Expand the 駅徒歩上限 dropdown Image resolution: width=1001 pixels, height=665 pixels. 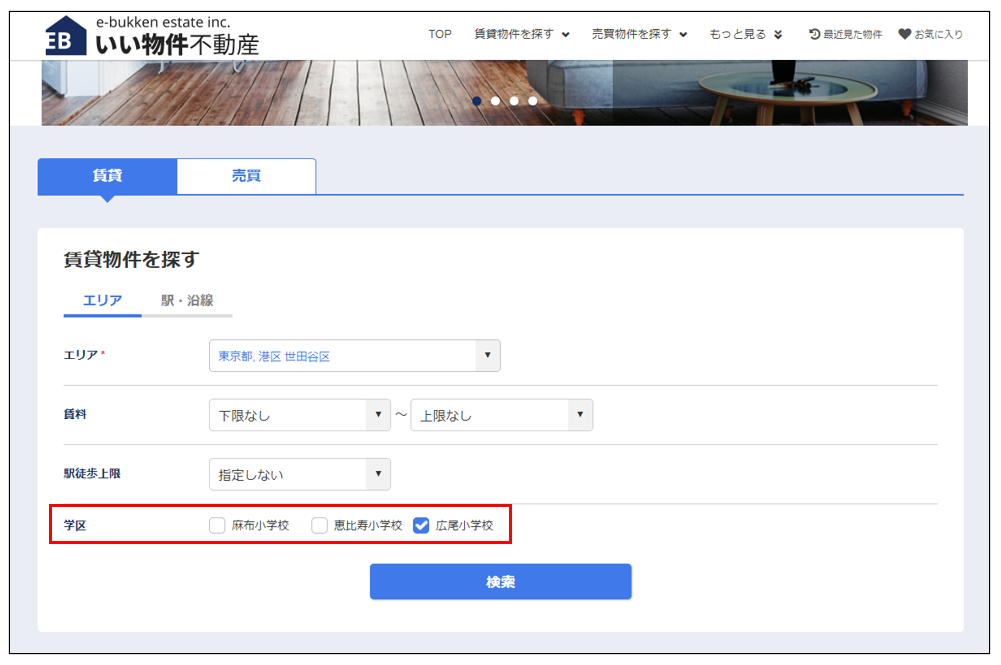(x=299, y=474)
